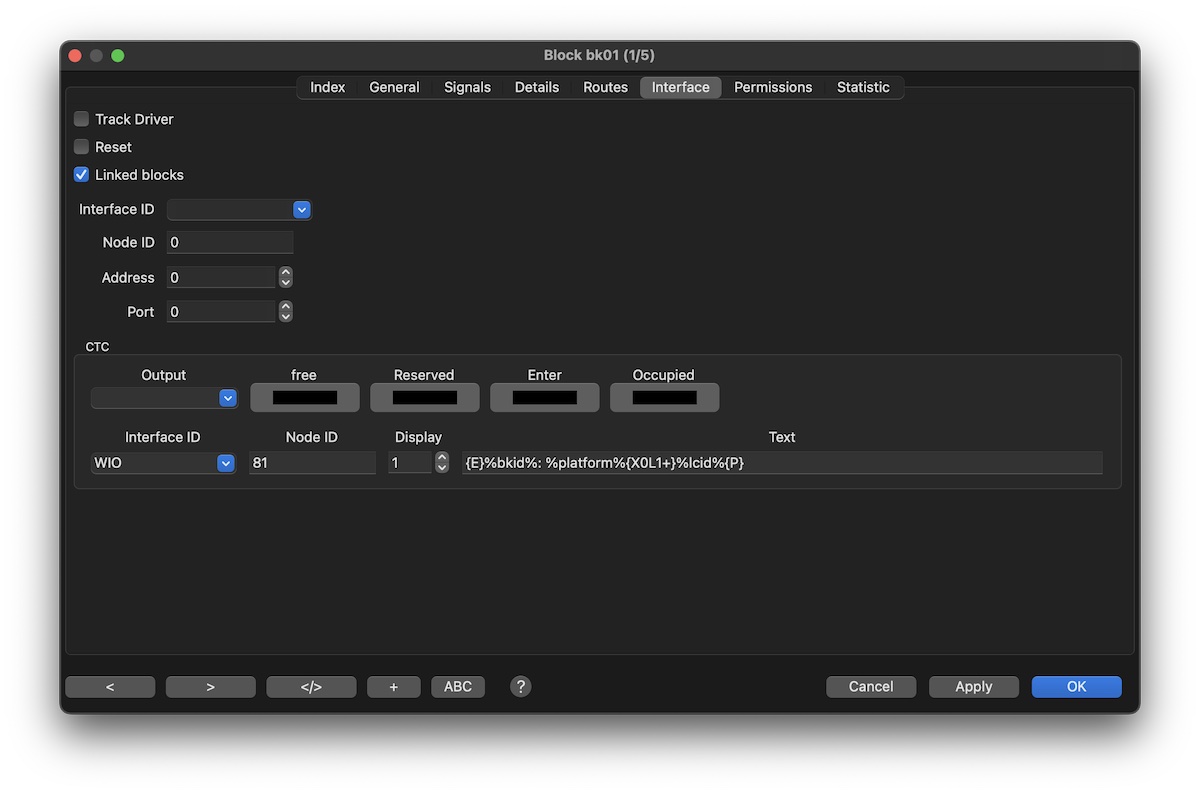Screen dimensions: 1200x793
Task: Open the Permissions tab
Action: tap(773, 88)
